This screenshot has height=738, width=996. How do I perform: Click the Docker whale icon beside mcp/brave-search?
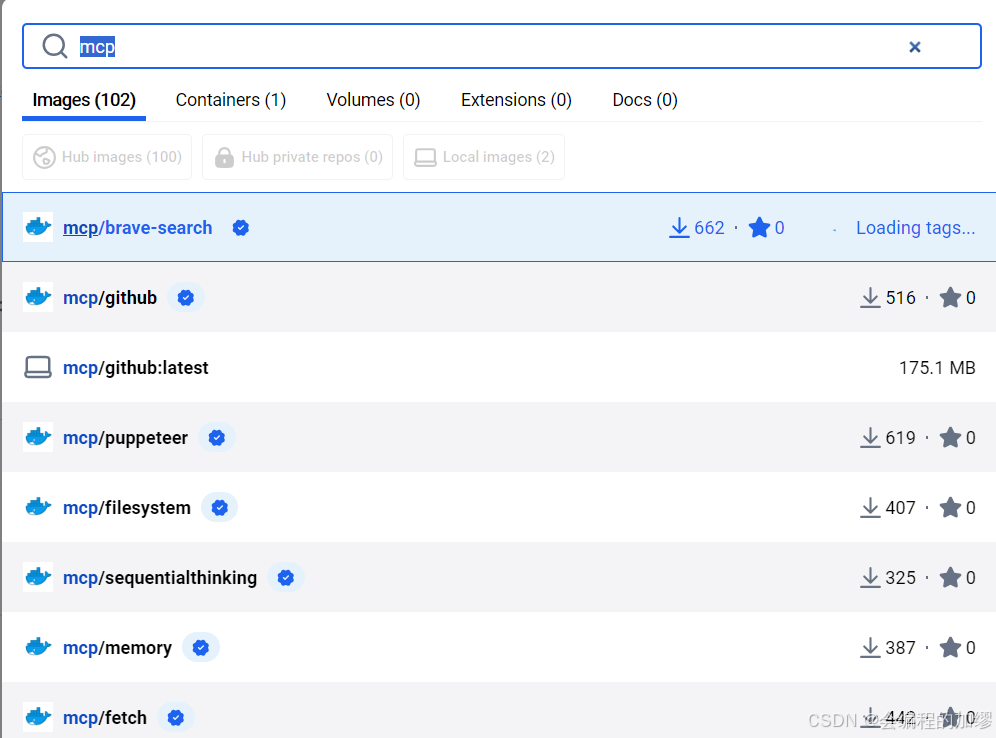38,227
